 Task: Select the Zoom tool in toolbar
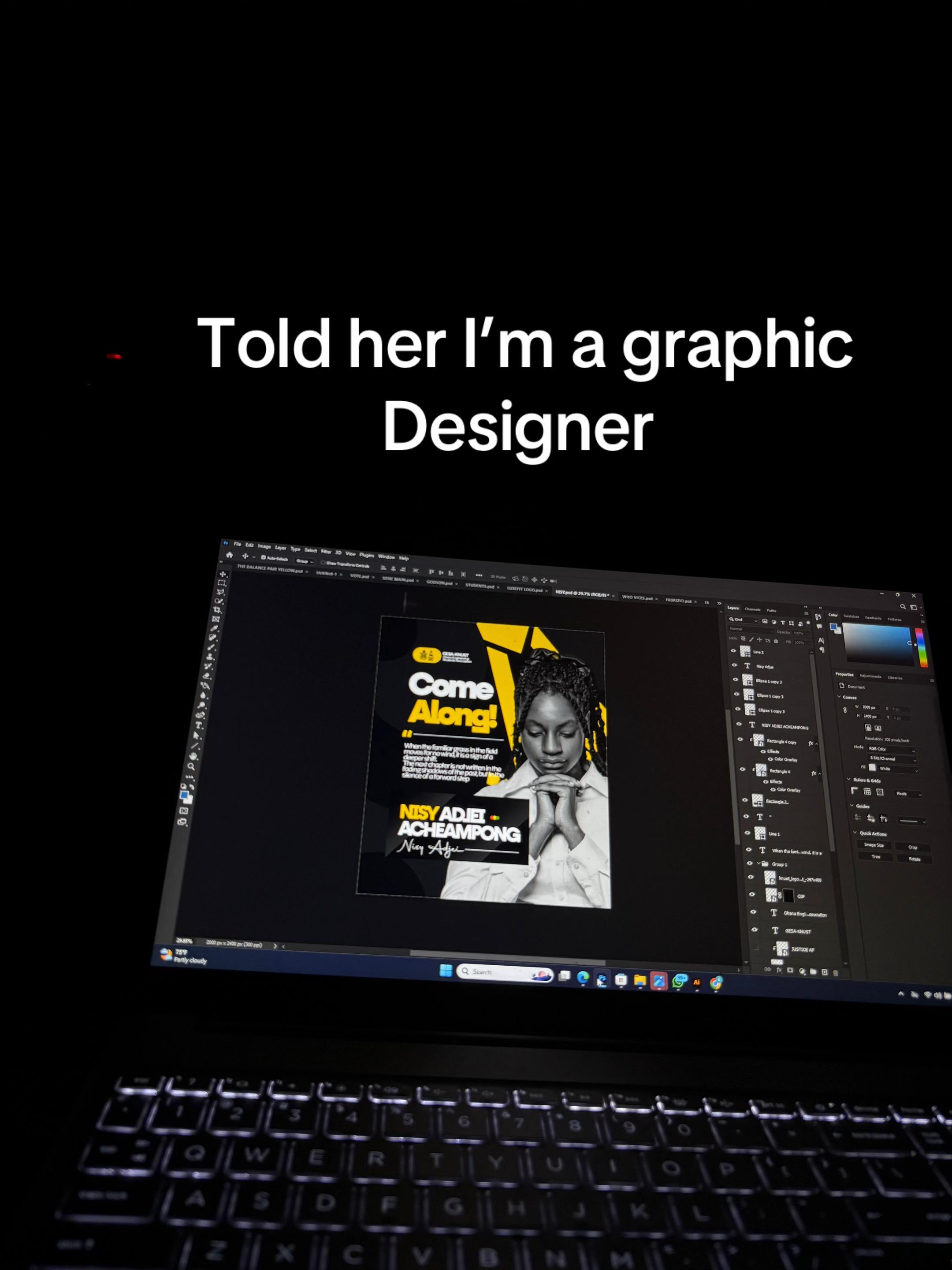click(190, 766)
